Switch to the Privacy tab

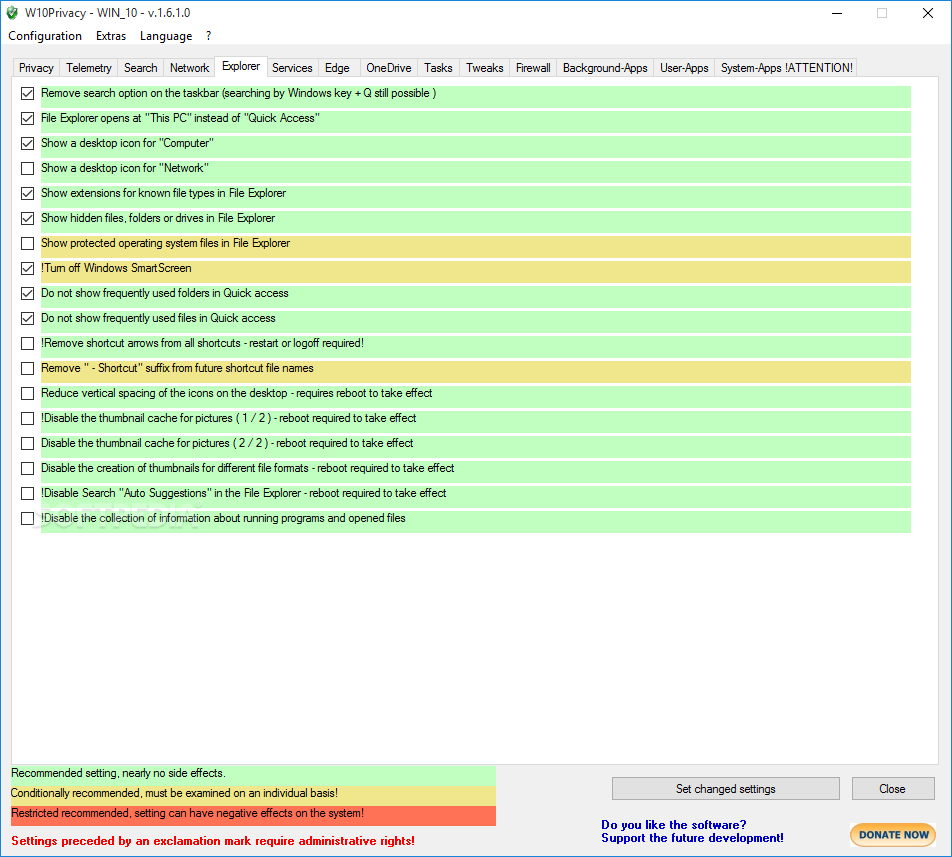tap(36, 68)
